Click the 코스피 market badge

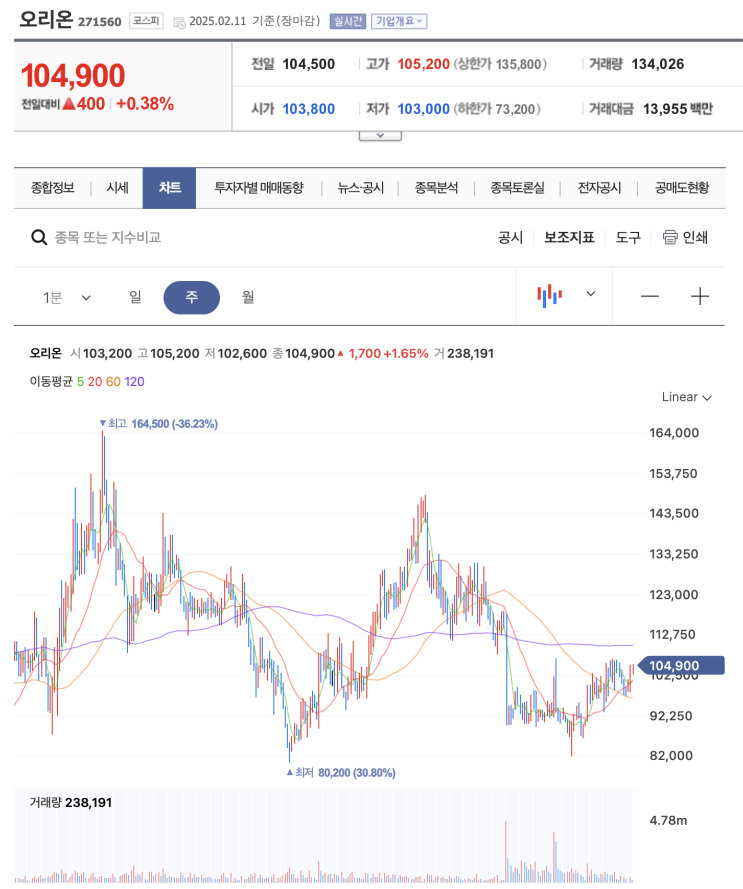click(x=146, y=22)
